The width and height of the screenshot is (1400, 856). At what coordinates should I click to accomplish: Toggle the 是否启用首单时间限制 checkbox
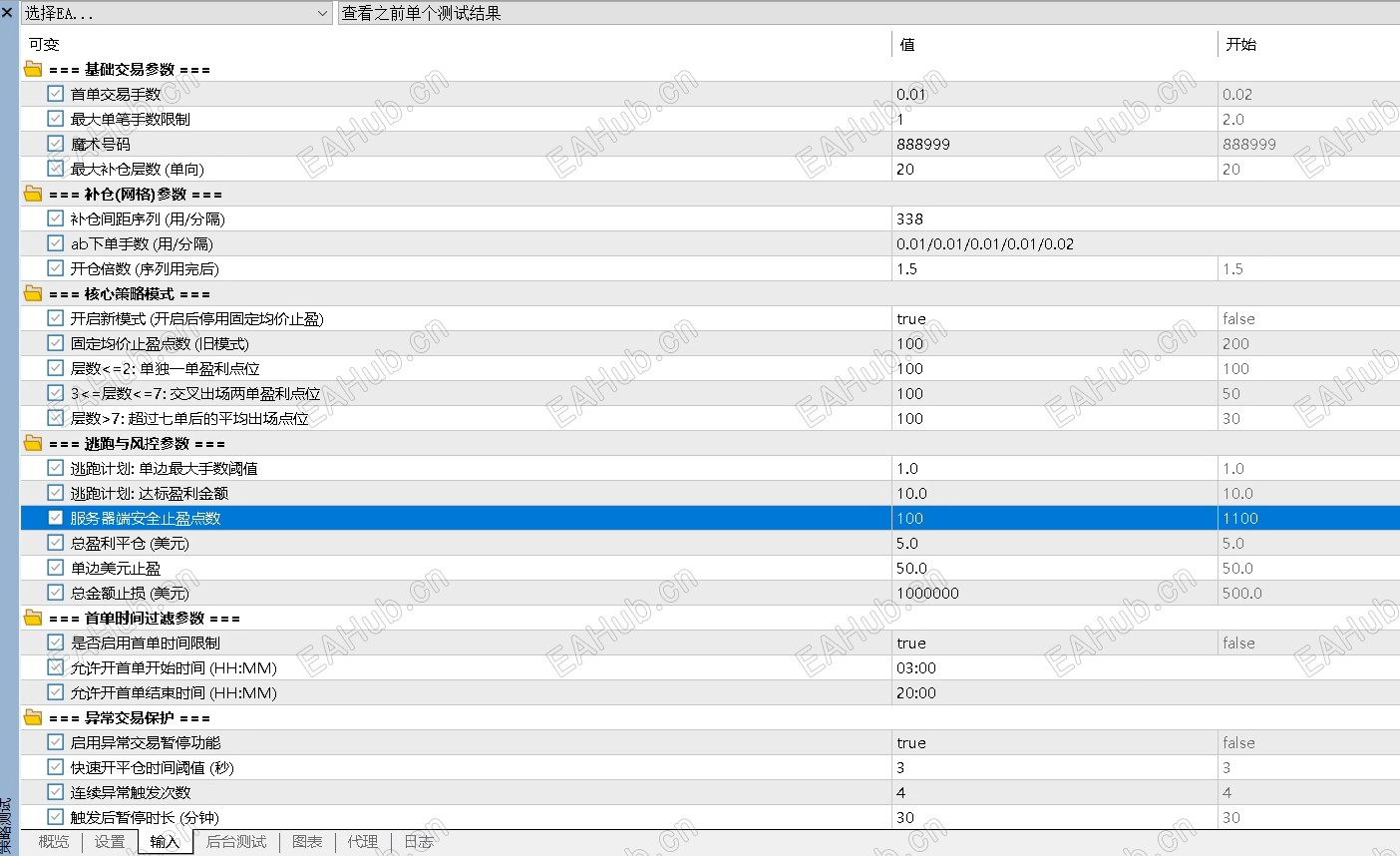tap(56, 642)
